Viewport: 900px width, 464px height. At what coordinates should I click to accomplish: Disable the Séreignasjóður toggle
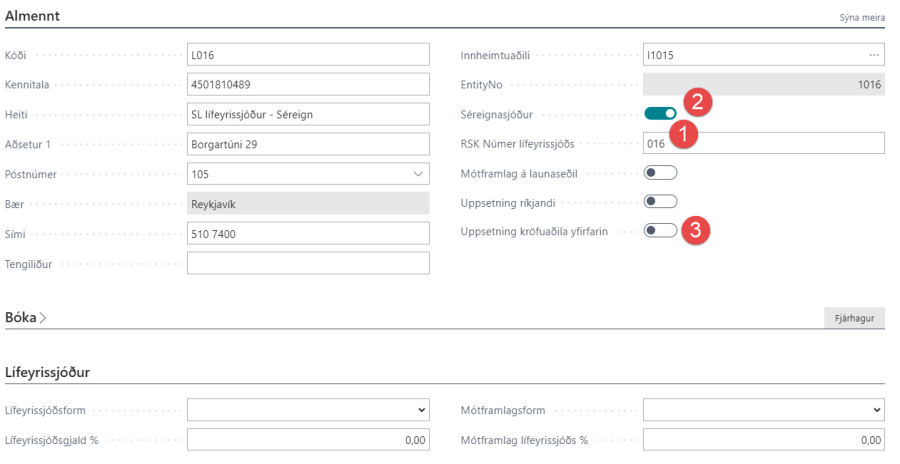[660, 114]
